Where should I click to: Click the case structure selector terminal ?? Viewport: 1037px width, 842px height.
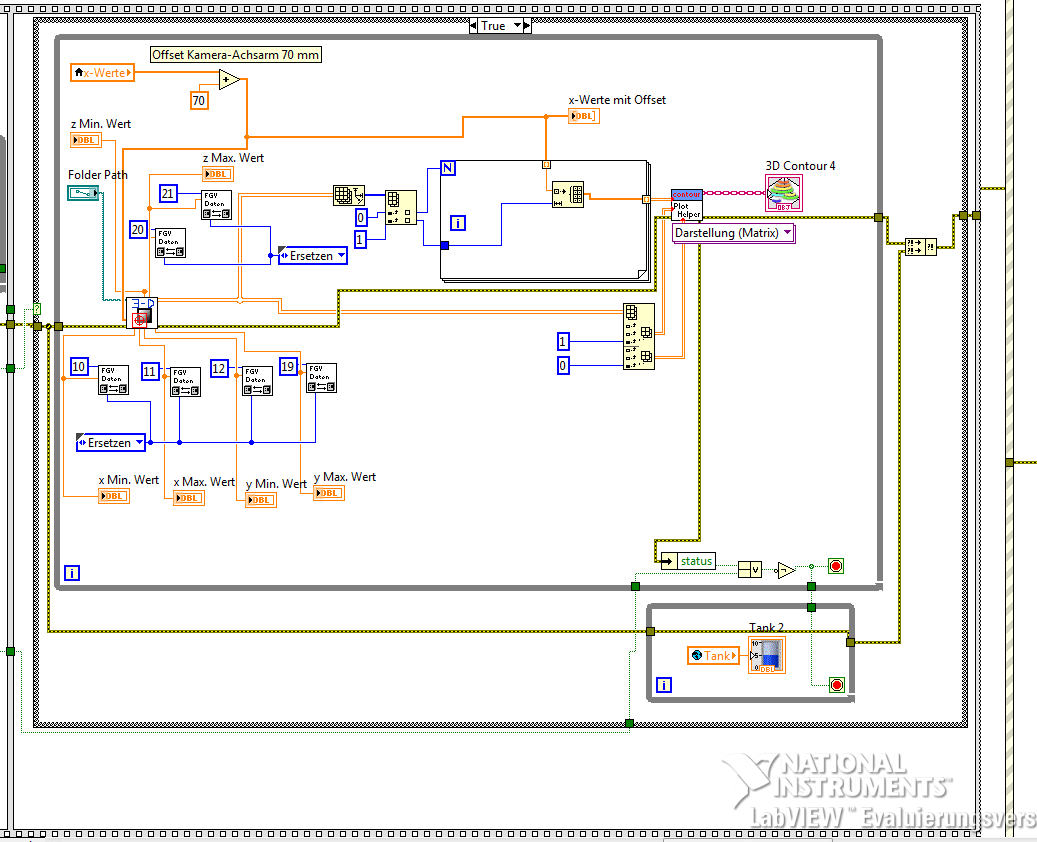tap(36, 309)
